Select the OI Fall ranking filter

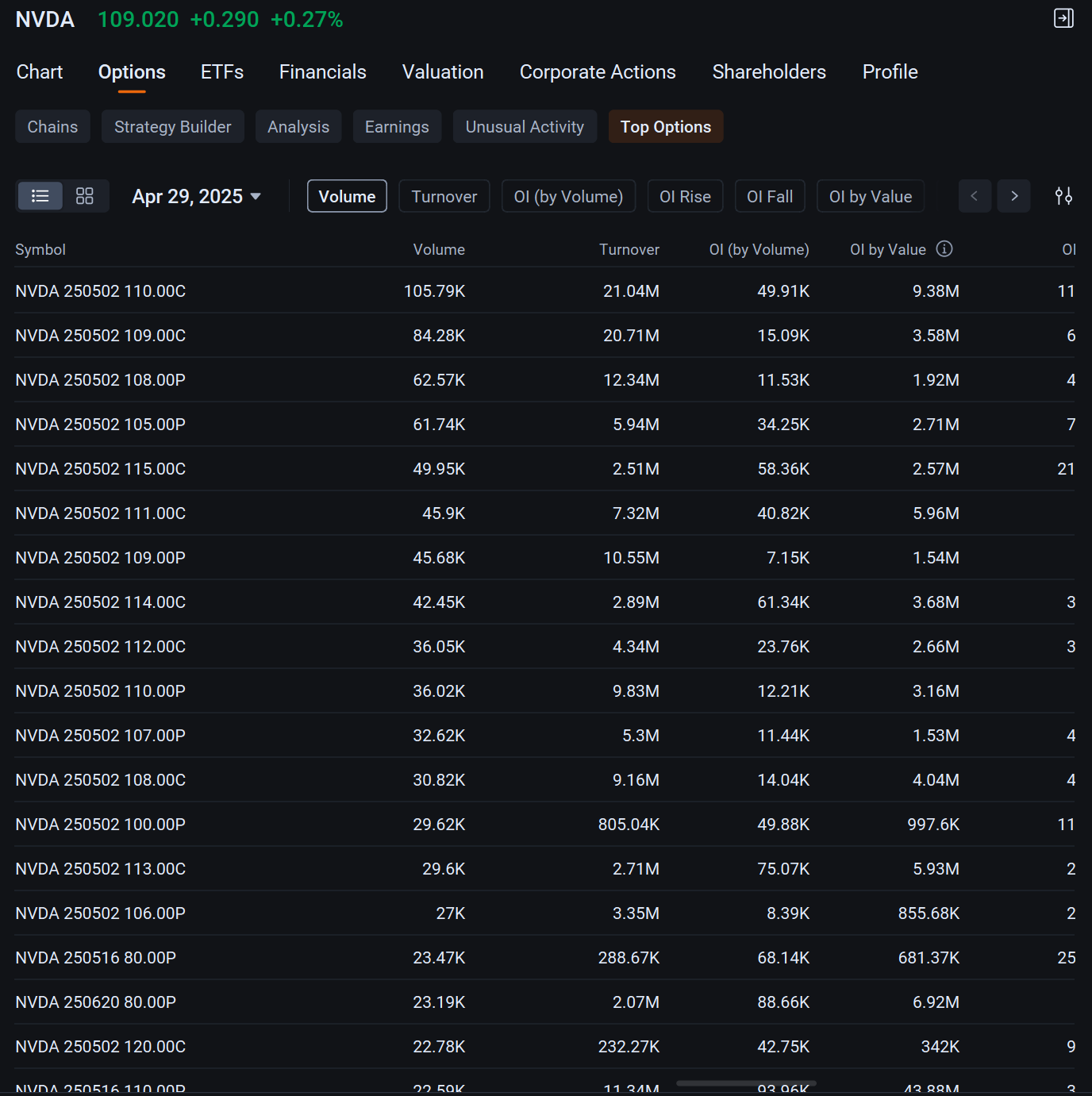pyautogui.click(x=770, y=196)
